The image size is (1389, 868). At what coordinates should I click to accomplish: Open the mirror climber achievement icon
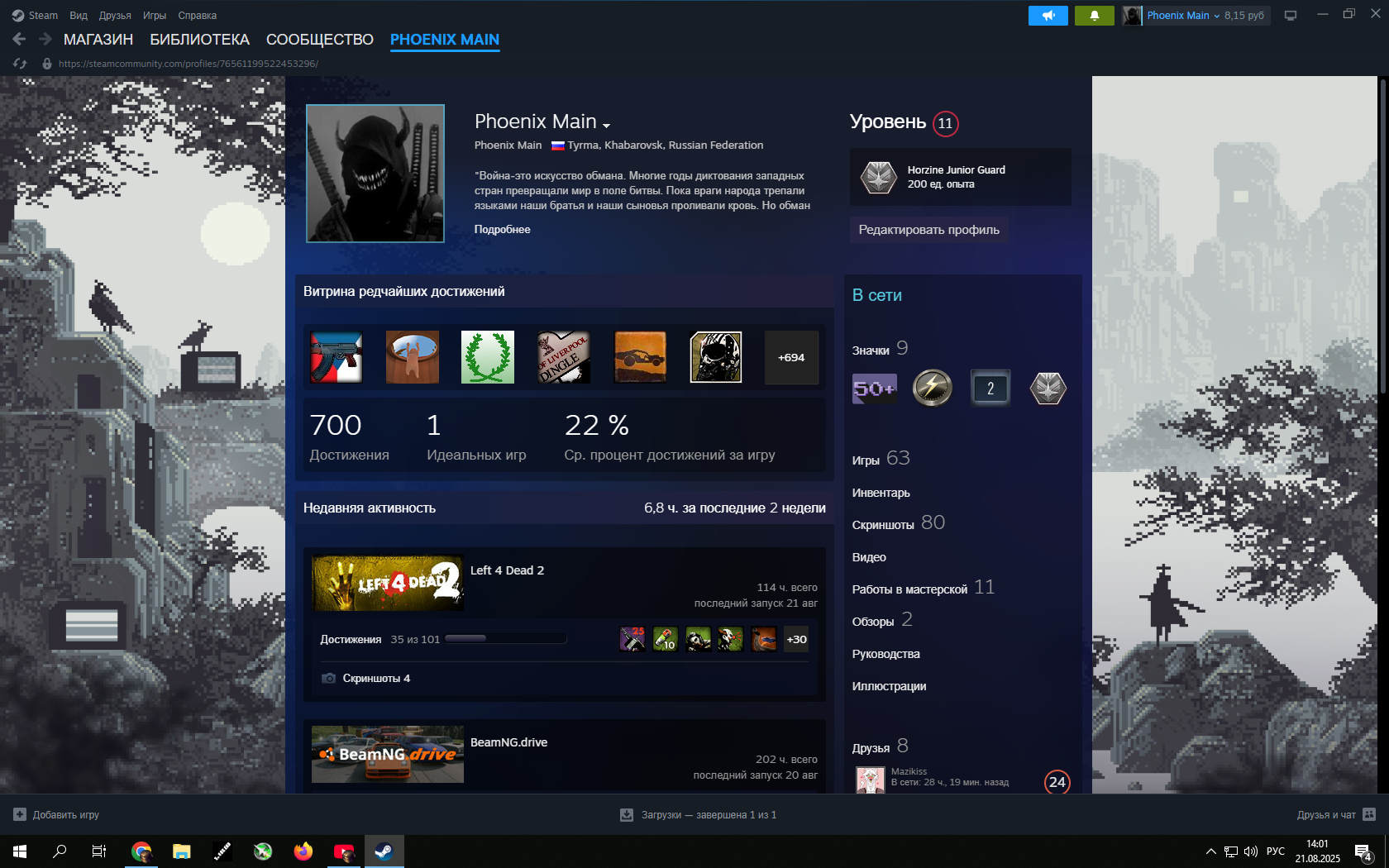413,357
